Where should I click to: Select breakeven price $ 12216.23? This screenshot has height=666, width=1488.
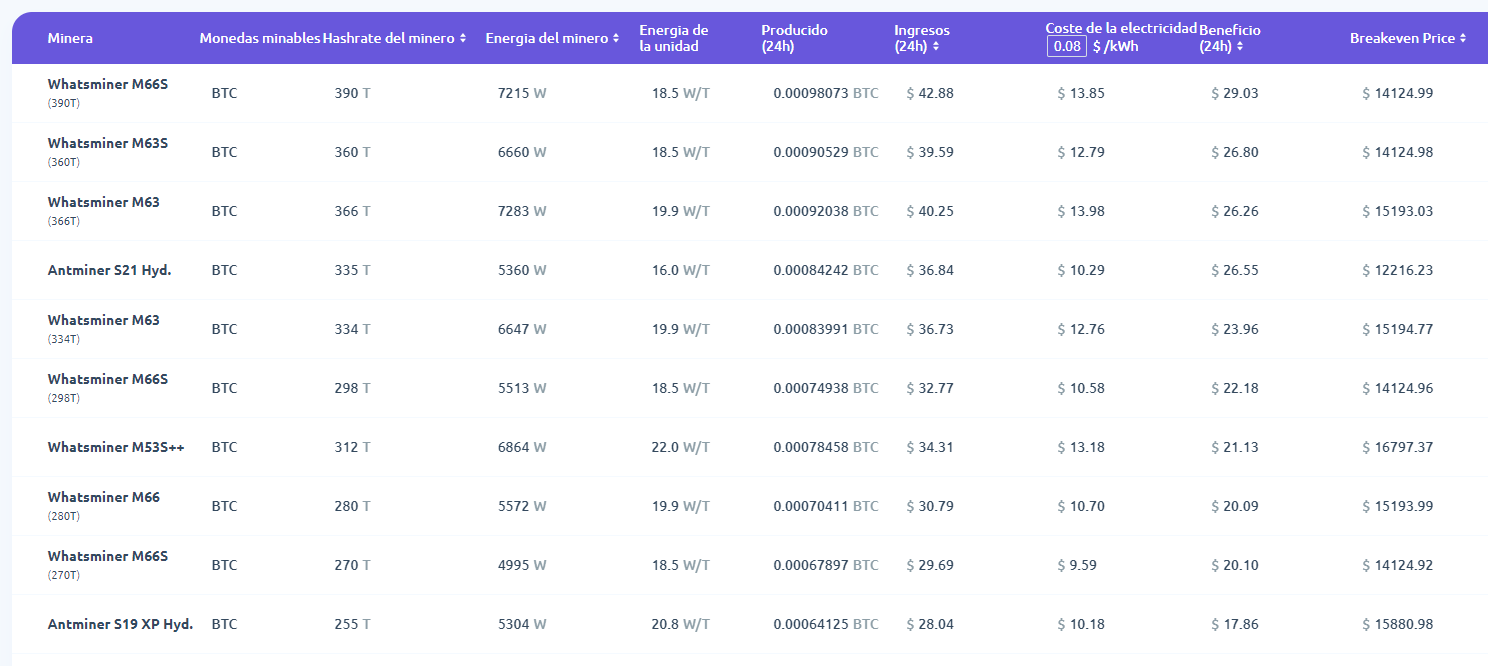(x=1398, y=270)
